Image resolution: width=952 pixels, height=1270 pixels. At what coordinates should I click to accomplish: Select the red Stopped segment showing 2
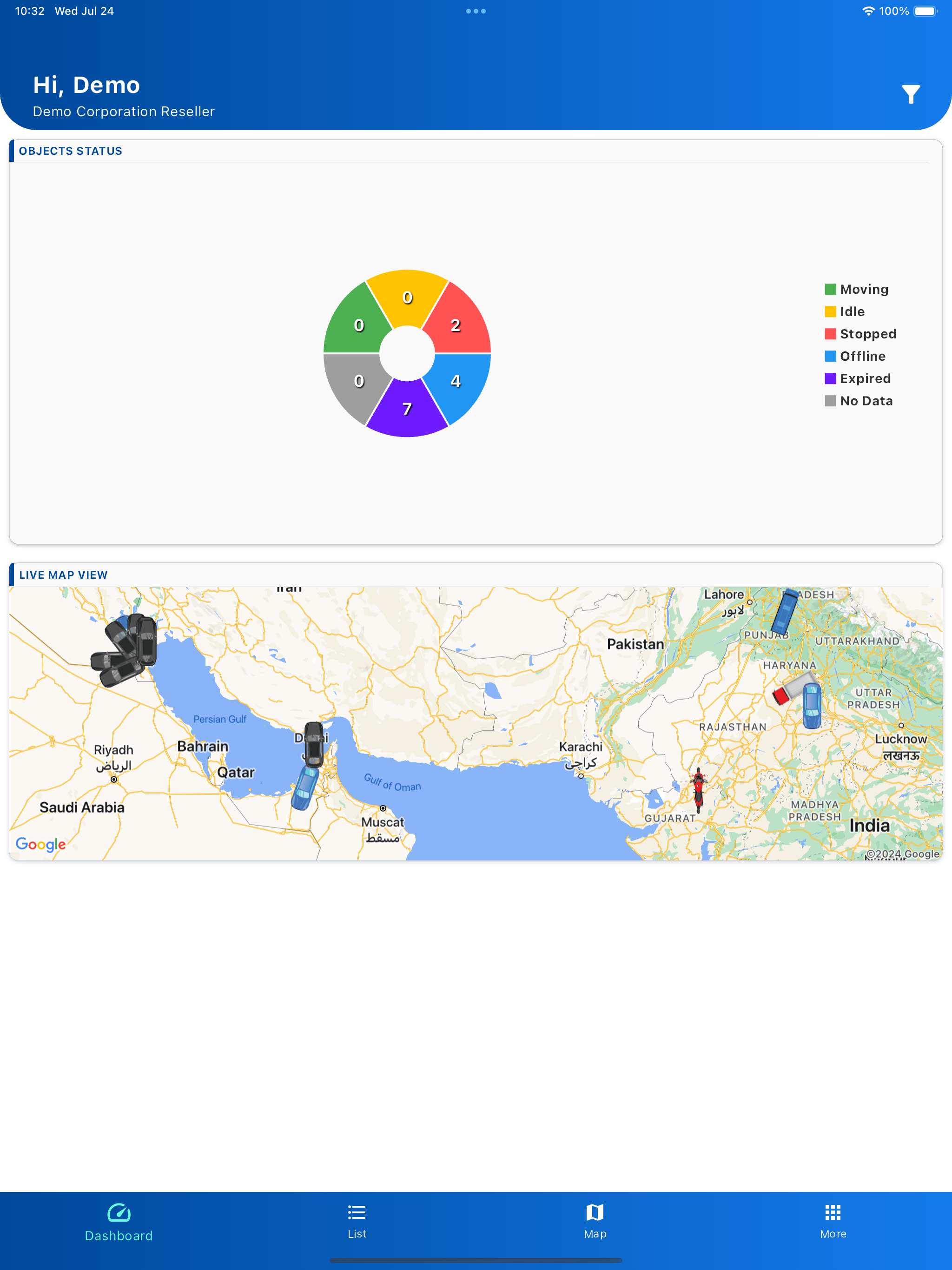(x=456, y=325)
